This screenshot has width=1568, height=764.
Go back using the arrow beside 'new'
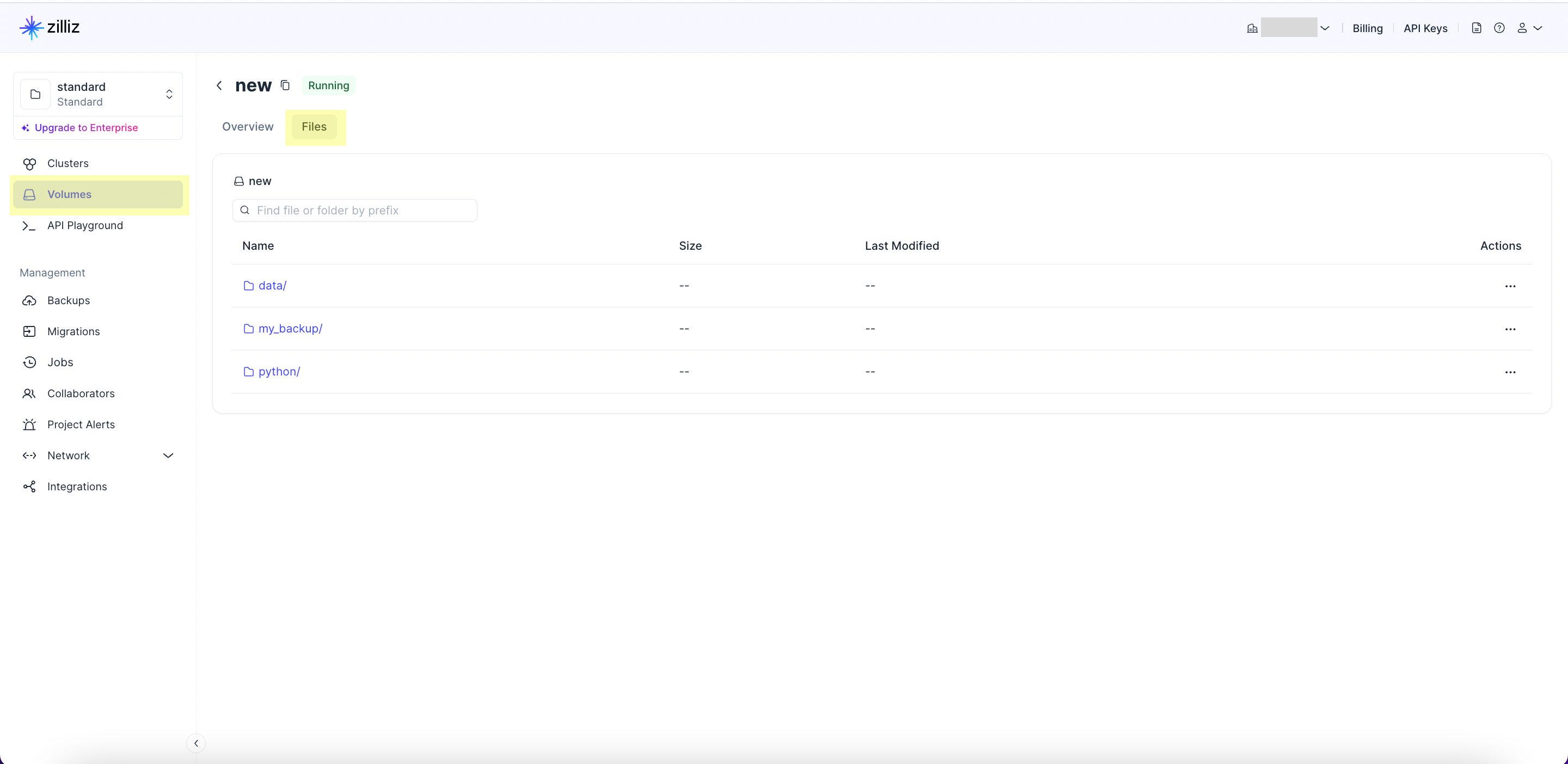(219, 86)
